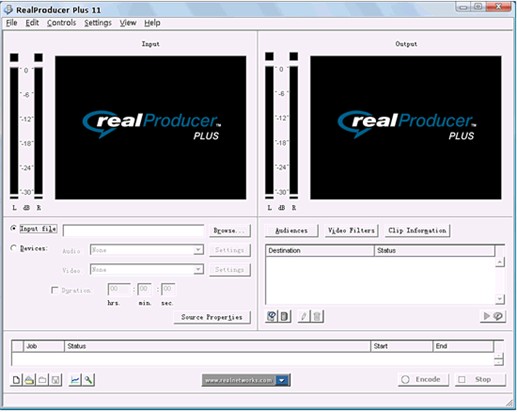
Task: Click the Duration hours field
Action: click(119, 289)
